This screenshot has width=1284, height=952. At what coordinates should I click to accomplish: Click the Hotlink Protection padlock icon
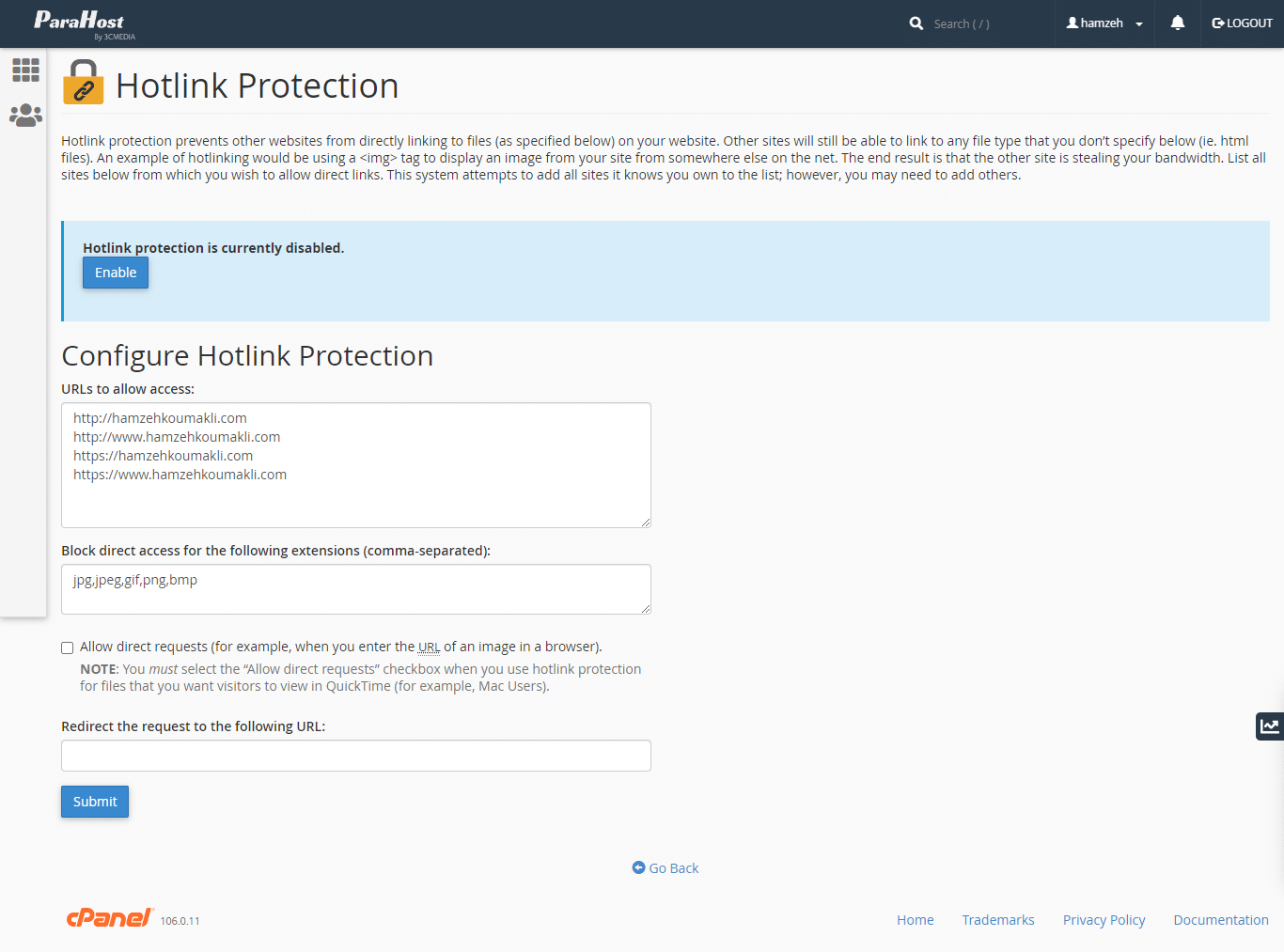click(x=83, y=83)
